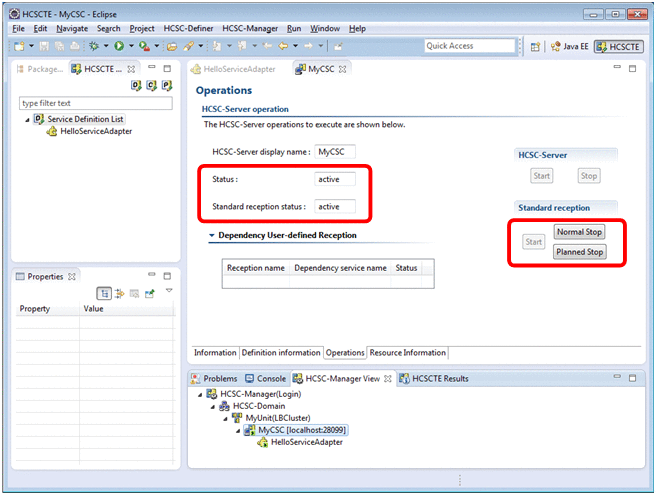Click the Open Perspective icon

pyautogui.click(x=535, y=46)
